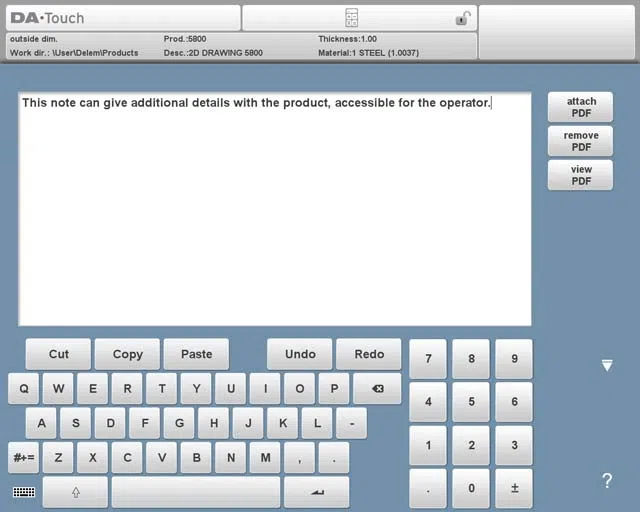The image size is (640, 512).
Task: Click the view PDF button
Action: tap(580, 175)
